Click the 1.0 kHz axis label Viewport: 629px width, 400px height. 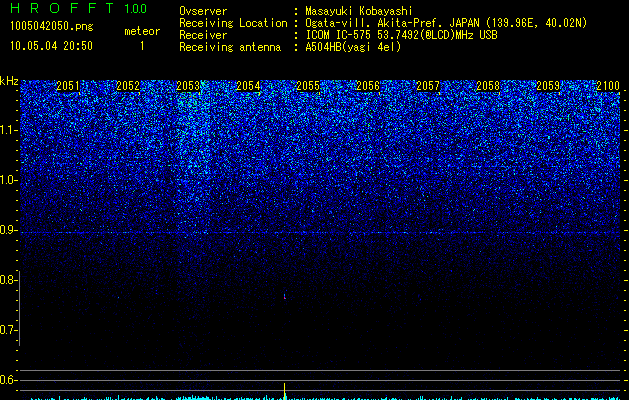click(8, 180)
